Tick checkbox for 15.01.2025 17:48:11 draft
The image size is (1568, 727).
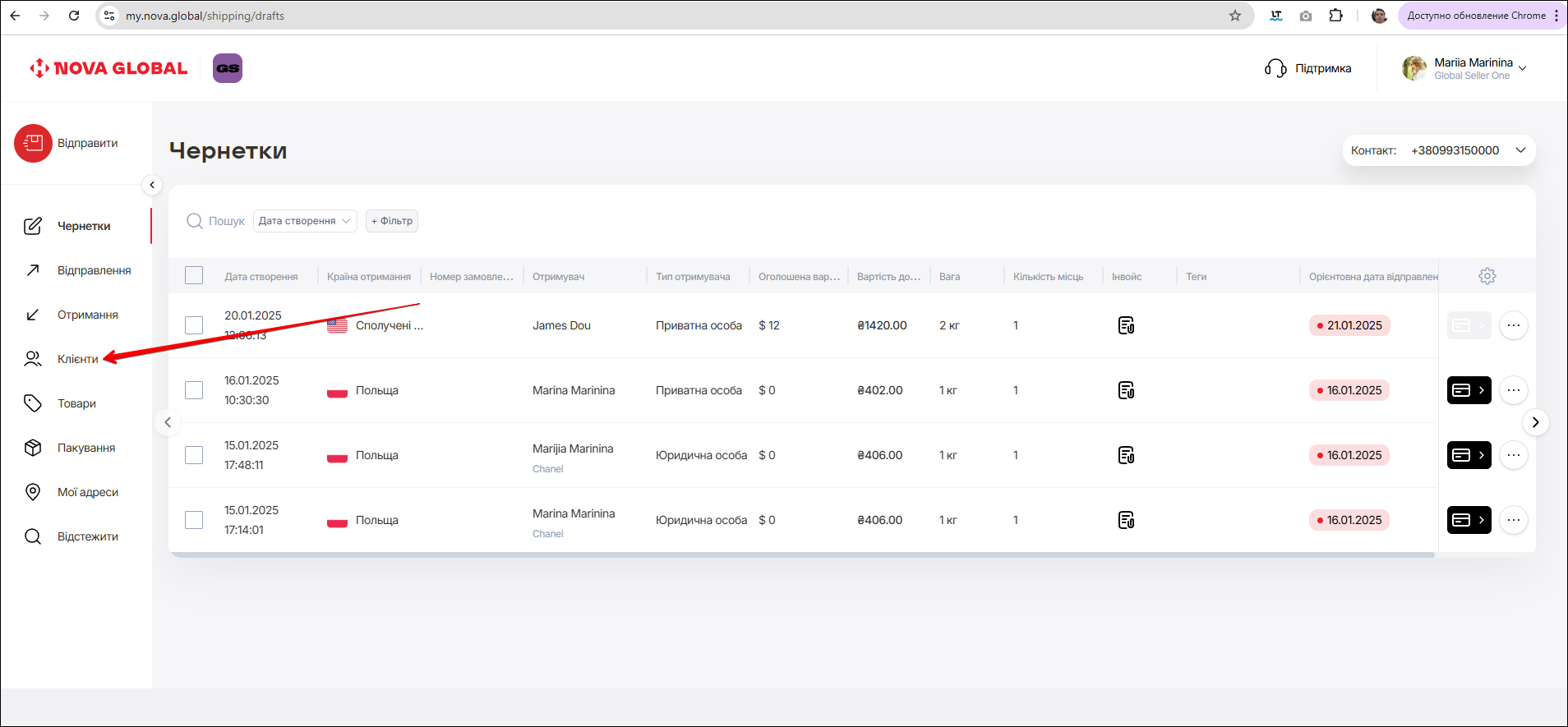coord(194,455)
